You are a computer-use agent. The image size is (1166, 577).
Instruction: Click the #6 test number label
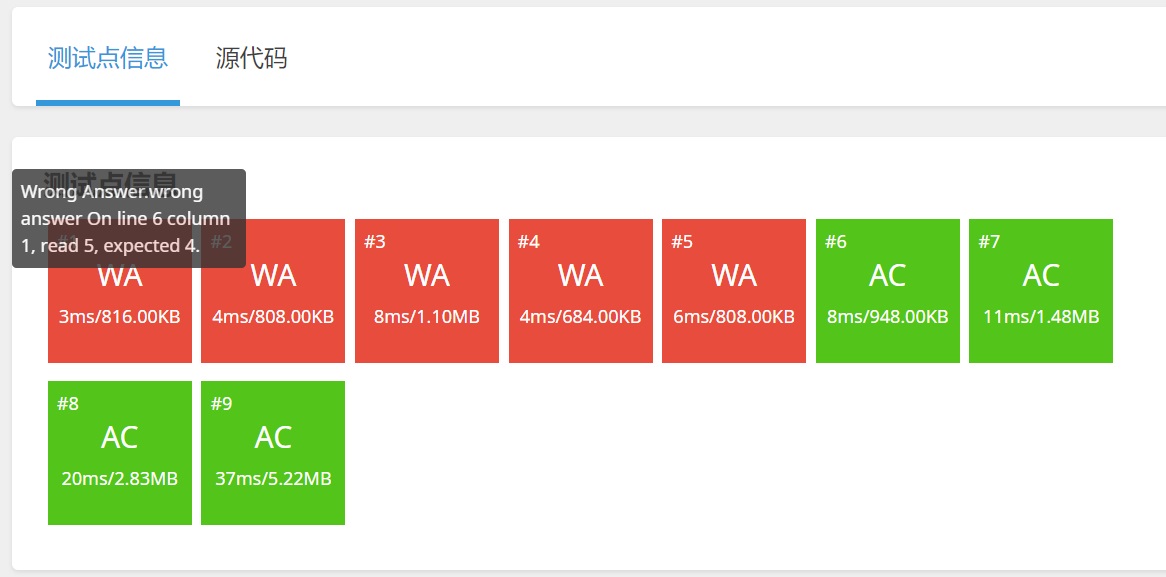836,242
